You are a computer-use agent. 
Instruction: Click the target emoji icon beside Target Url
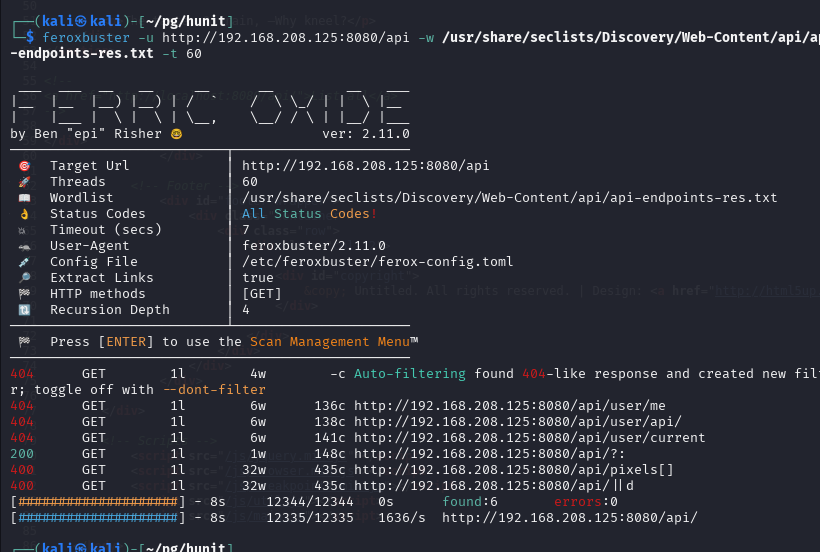click(x=25, y=166)
